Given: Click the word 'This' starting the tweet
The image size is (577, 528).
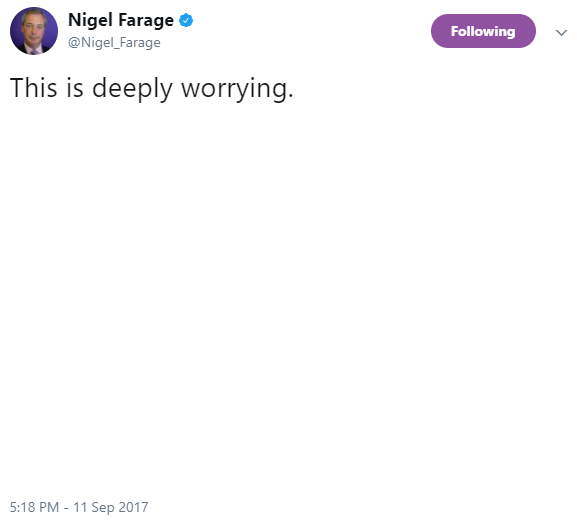Looking at the screenshot, I should coord(33,88).
